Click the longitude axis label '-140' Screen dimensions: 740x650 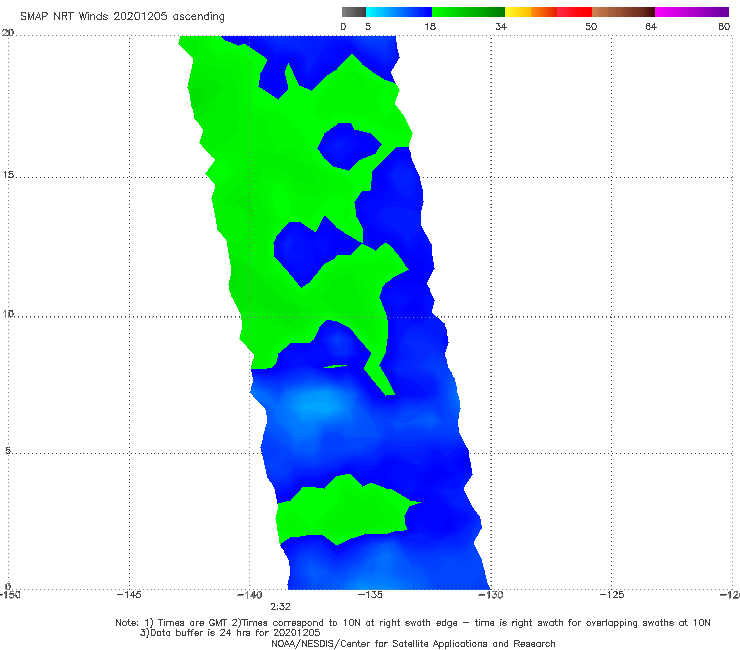point(250,594)
